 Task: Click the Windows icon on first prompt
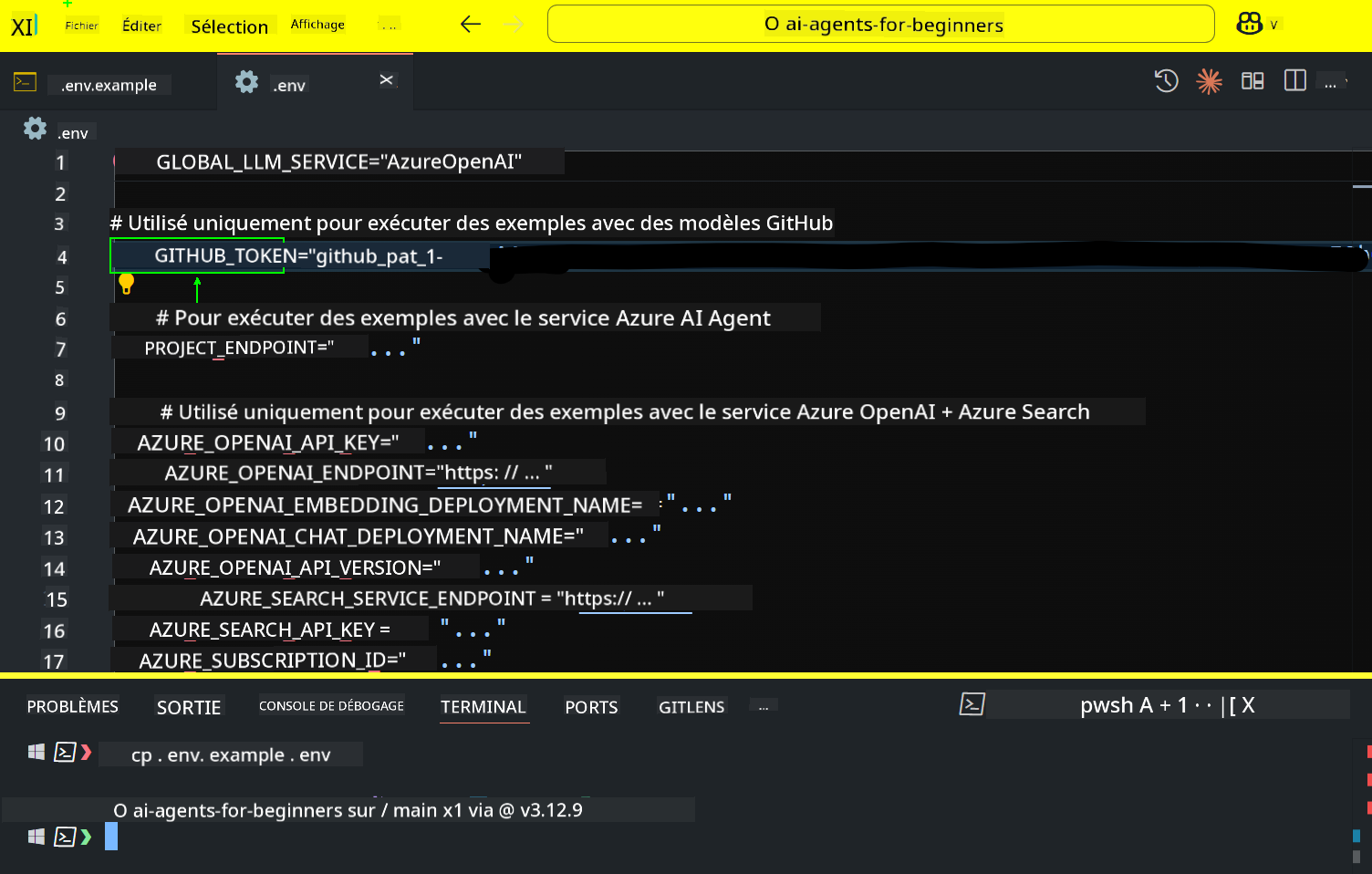tap(36, 752)
